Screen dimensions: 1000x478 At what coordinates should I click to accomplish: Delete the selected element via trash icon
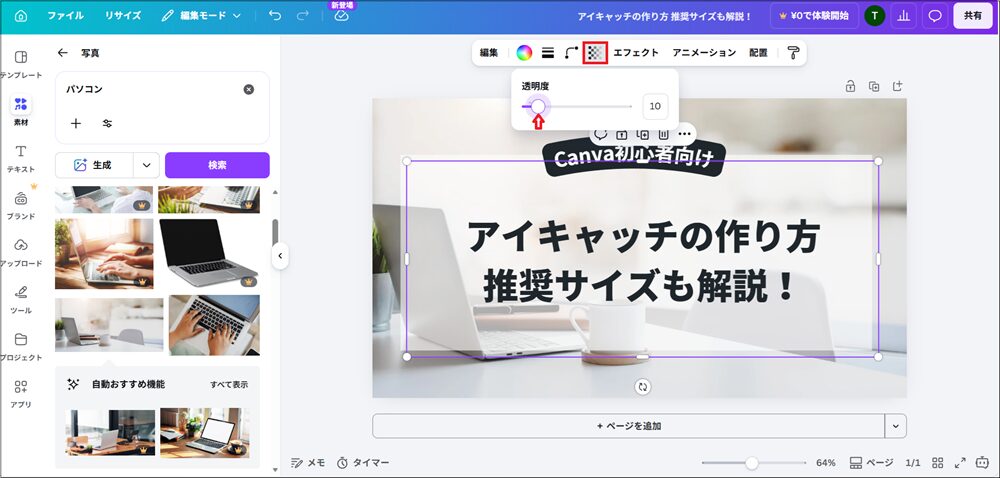click(663, 134)
